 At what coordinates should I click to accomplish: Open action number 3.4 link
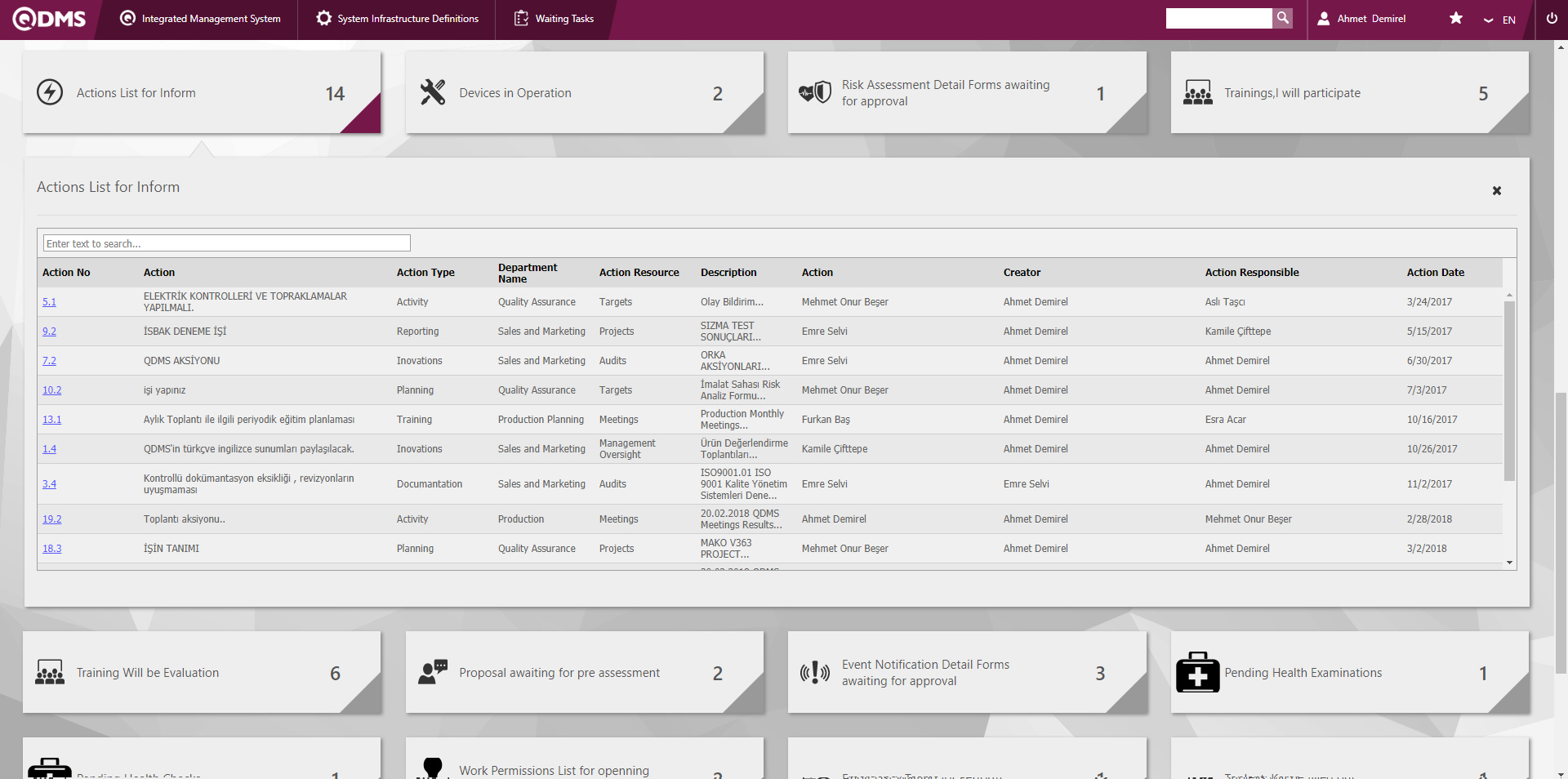point(49,484)
